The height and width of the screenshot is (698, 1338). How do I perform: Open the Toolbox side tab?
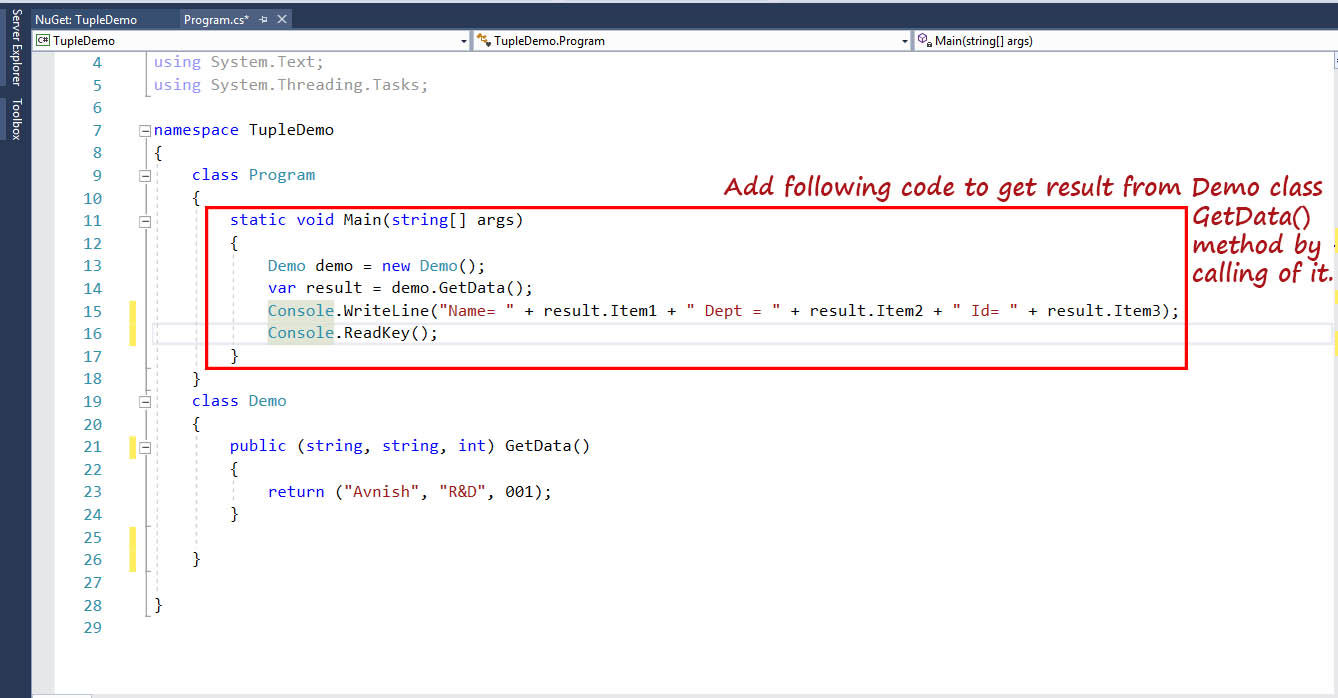[16, 119]
